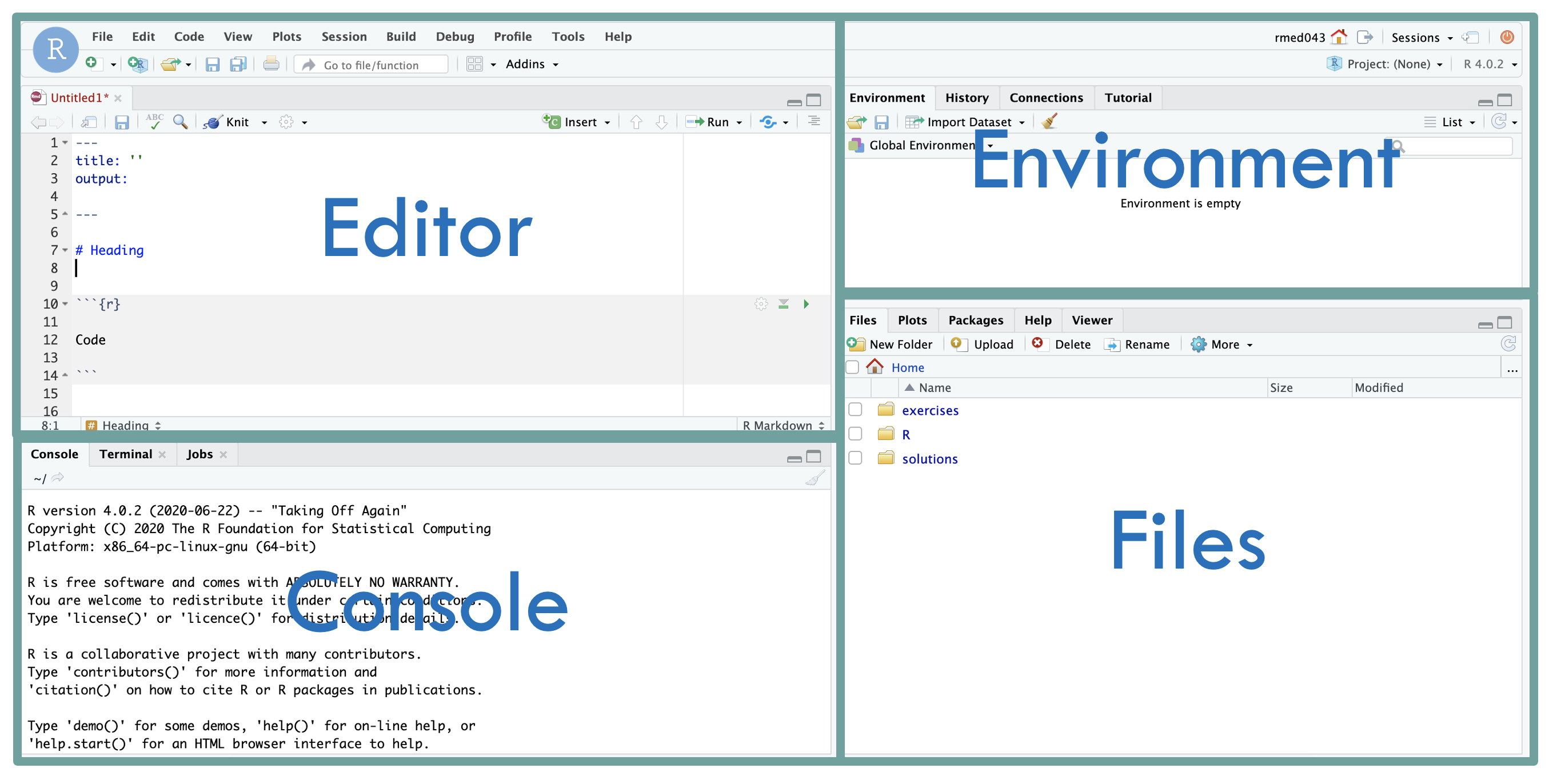Open the Addins dropdown
The height and width of the screenshot is (784, 1557).
pyautogui.click(x=532, y=64)
